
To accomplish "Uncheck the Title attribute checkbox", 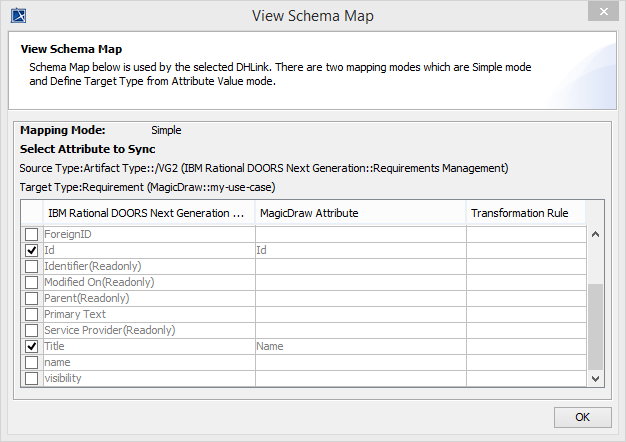I will click(31, 346).
